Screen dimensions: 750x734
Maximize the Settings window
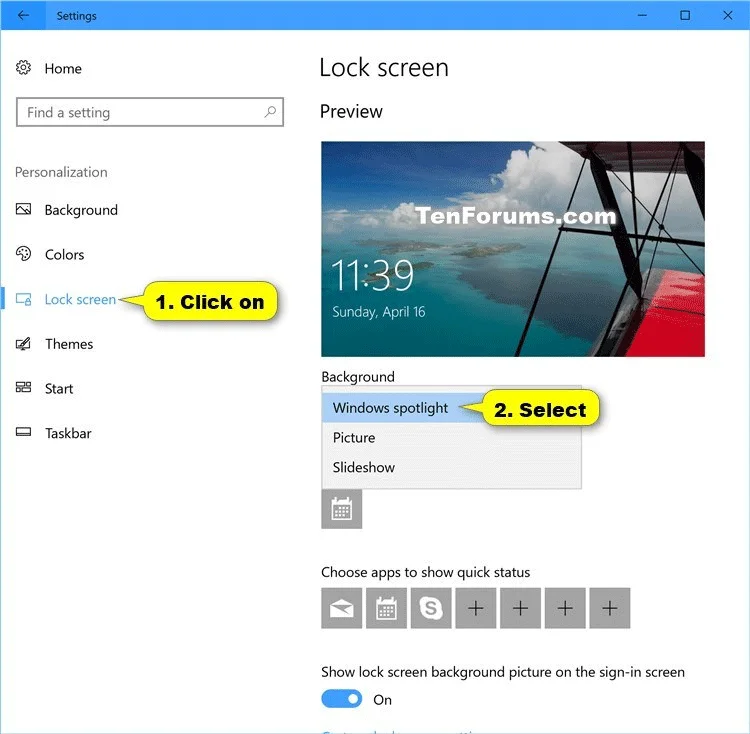coord(685,15)
